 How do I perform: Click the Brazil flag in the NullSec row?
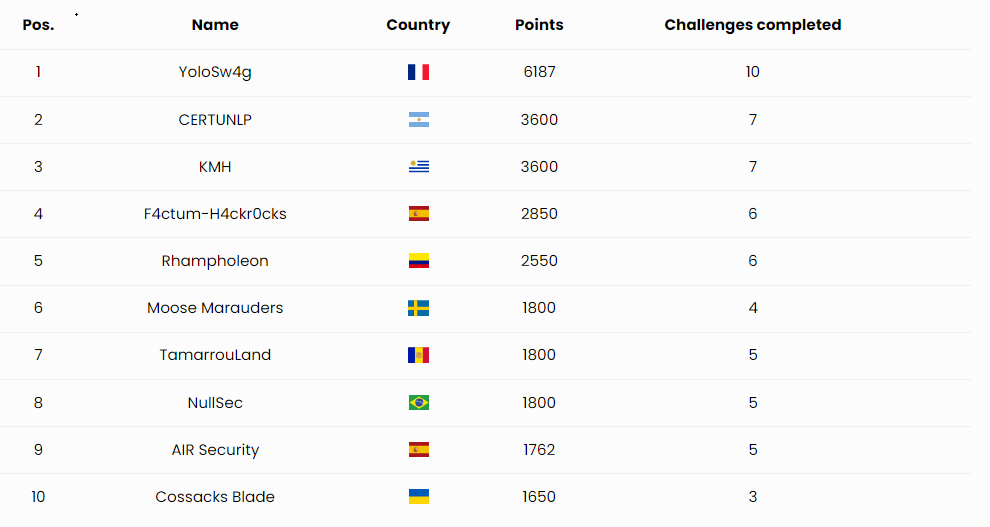(418, 403)
